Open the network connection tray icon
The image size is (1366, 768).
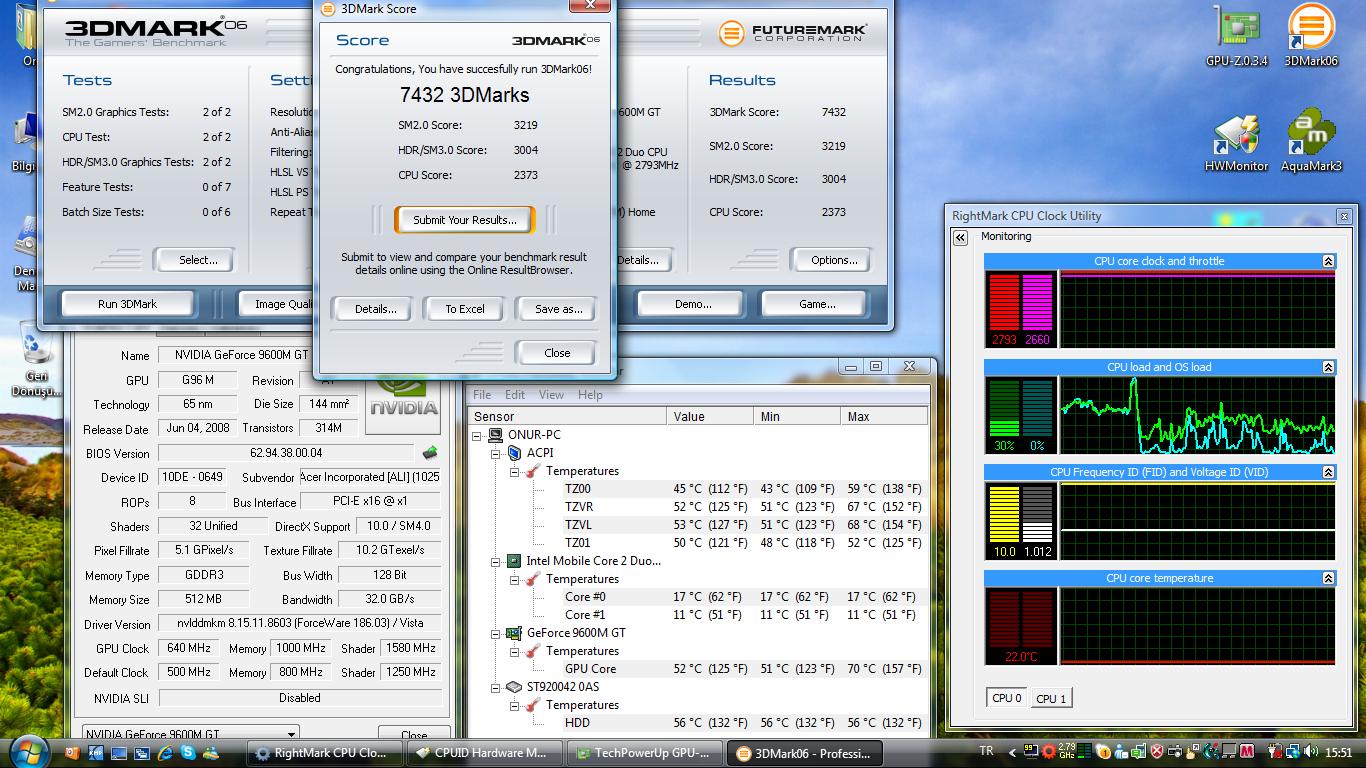1294,752
